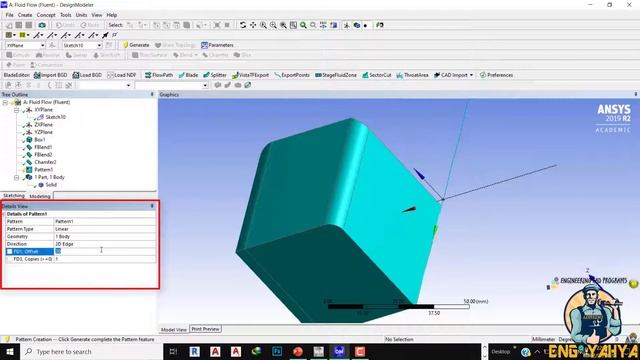This screenshot has height=360, width=640.
Task: Collapse the XYPlane tree node
Action: click(16, 110)
